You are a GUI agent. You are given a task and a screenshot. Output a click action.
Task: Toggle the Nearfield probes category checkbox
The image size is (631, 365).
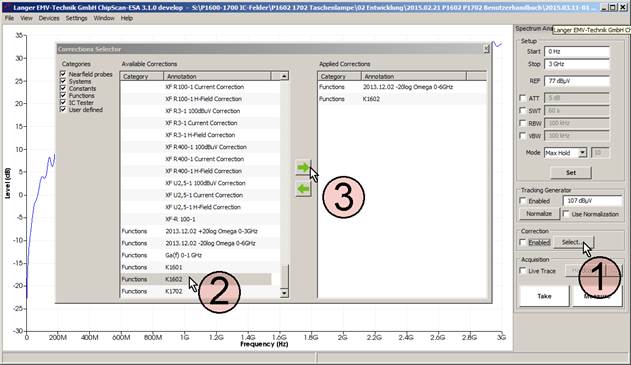point(63,74)
